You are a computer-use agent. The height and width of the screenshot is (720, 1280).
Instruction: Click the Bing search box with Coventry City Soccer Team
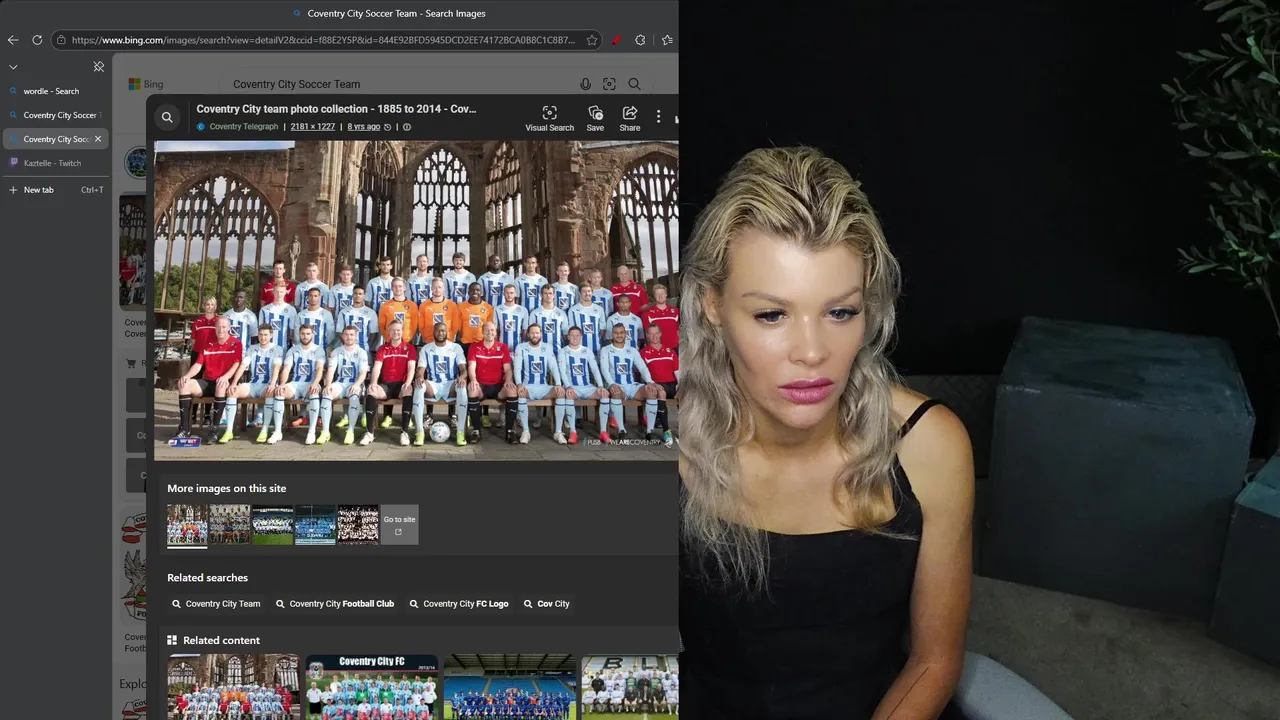400,84
